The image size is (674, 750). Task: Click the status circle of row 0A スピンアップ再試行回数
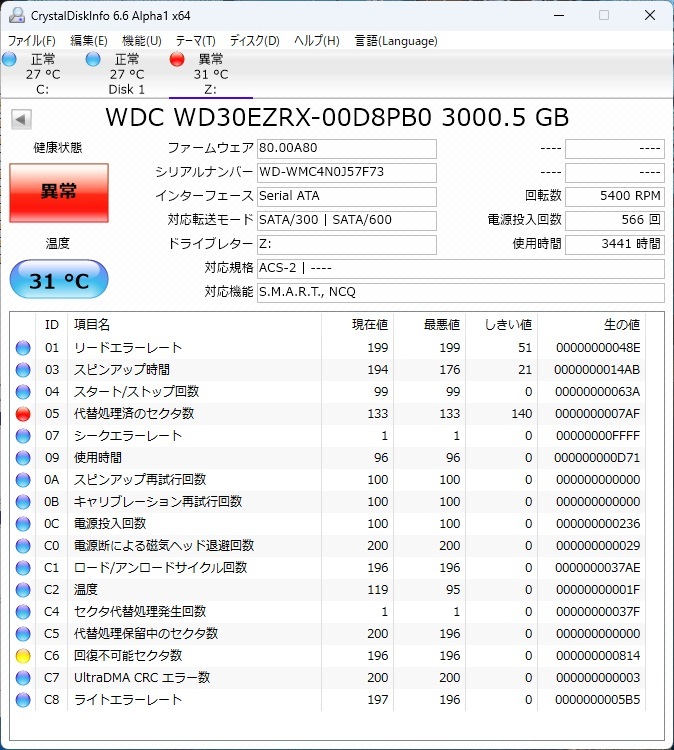tap(23, 480)
